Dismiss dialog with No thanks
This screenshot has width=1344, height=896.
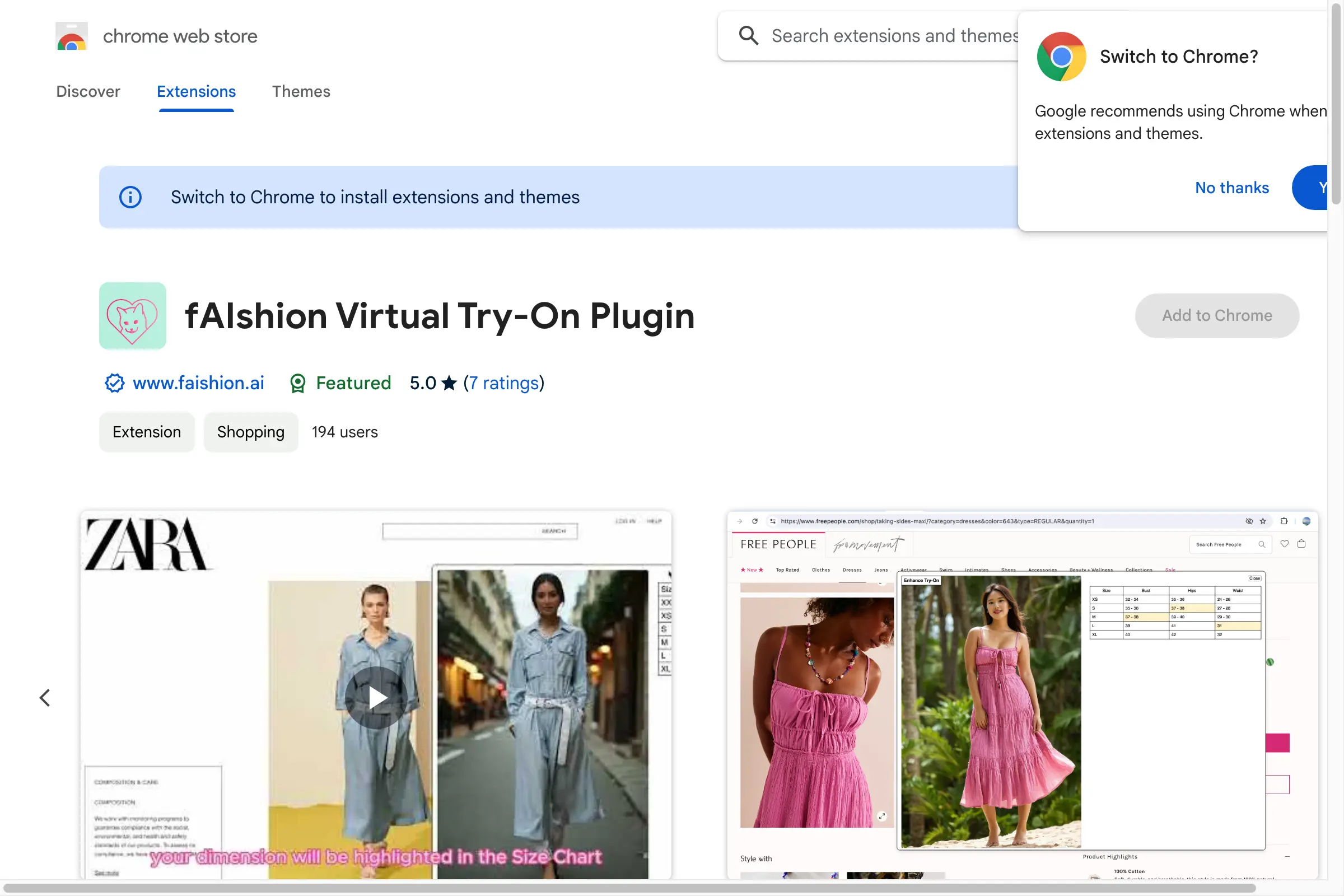(1232, 188)
